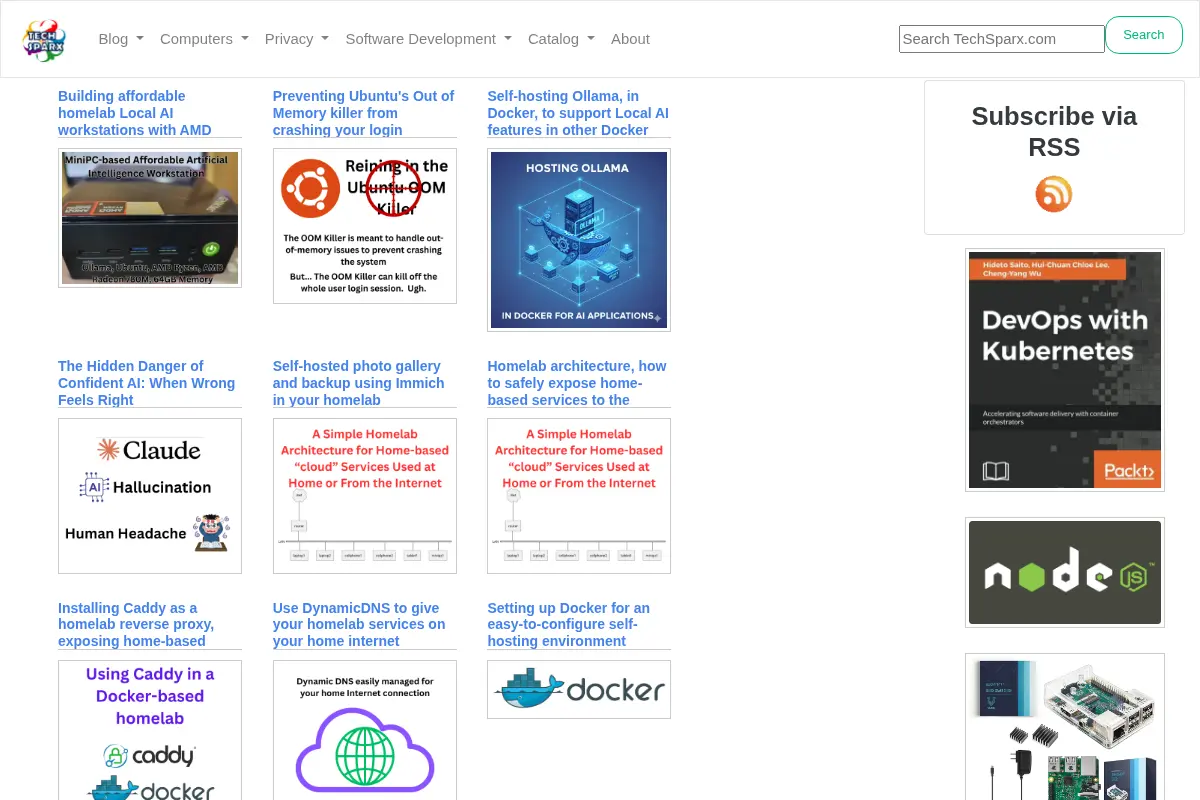The image size is (1200, 800).
Task: Click the Claude Hallucination thumbnail image
Action: [x=150, y=496]
